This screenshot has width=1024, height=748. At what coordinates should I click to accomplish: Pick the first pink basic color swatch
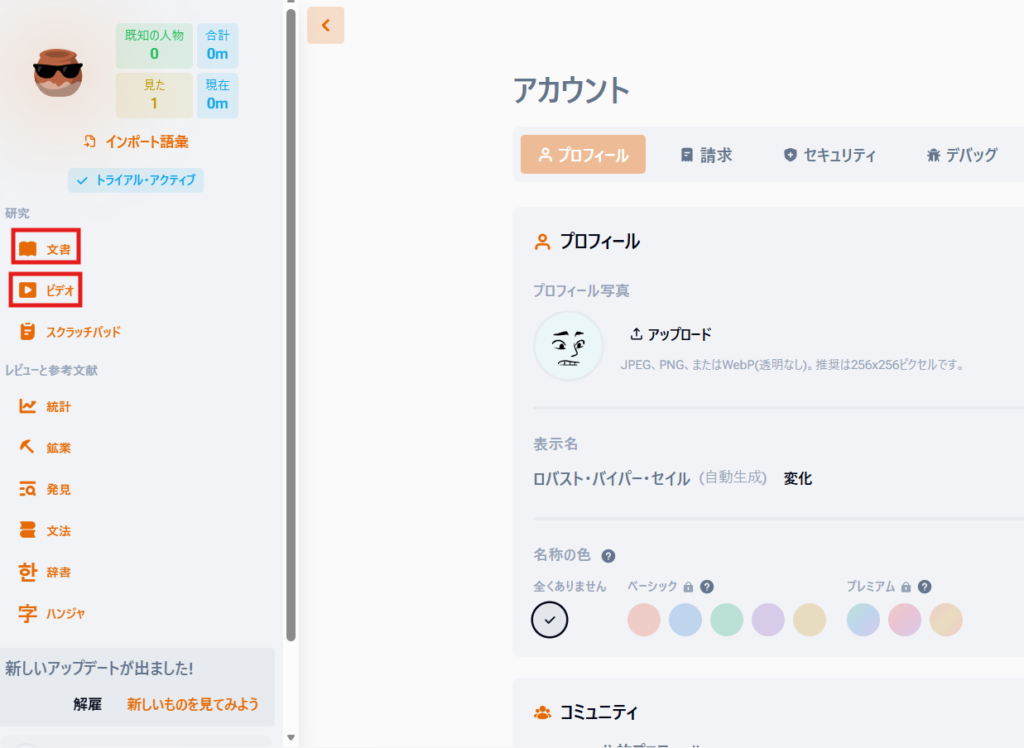click(x=644, y=620)
